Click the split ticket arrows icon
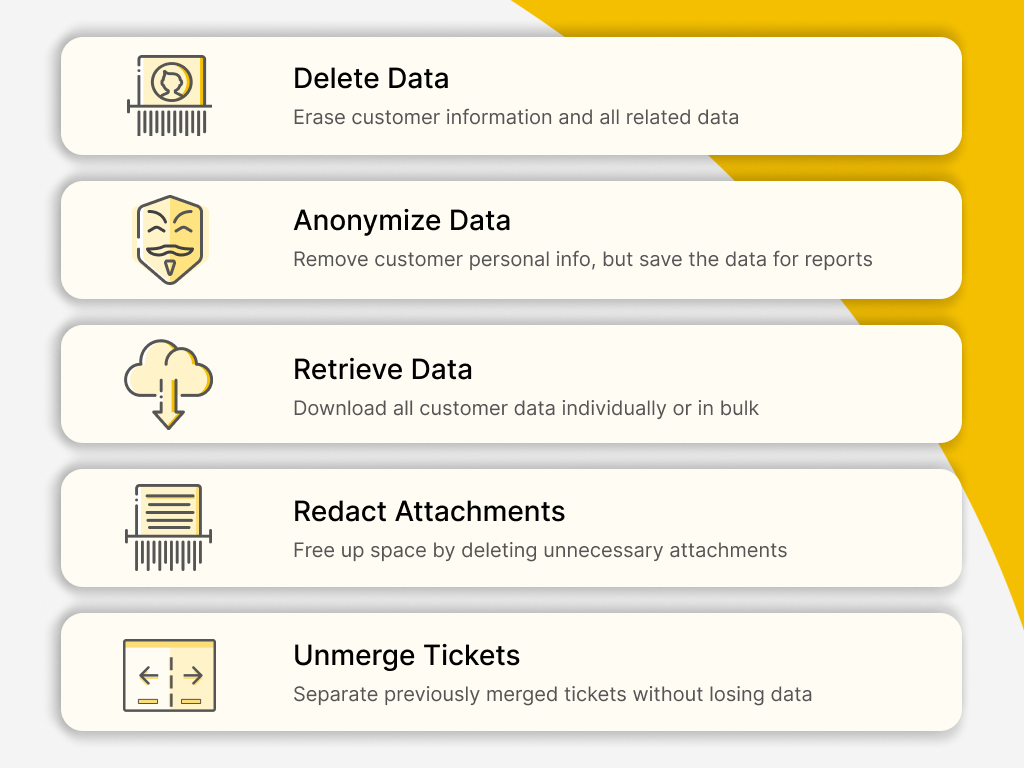The image size is (1024, 768). point(169,675)
